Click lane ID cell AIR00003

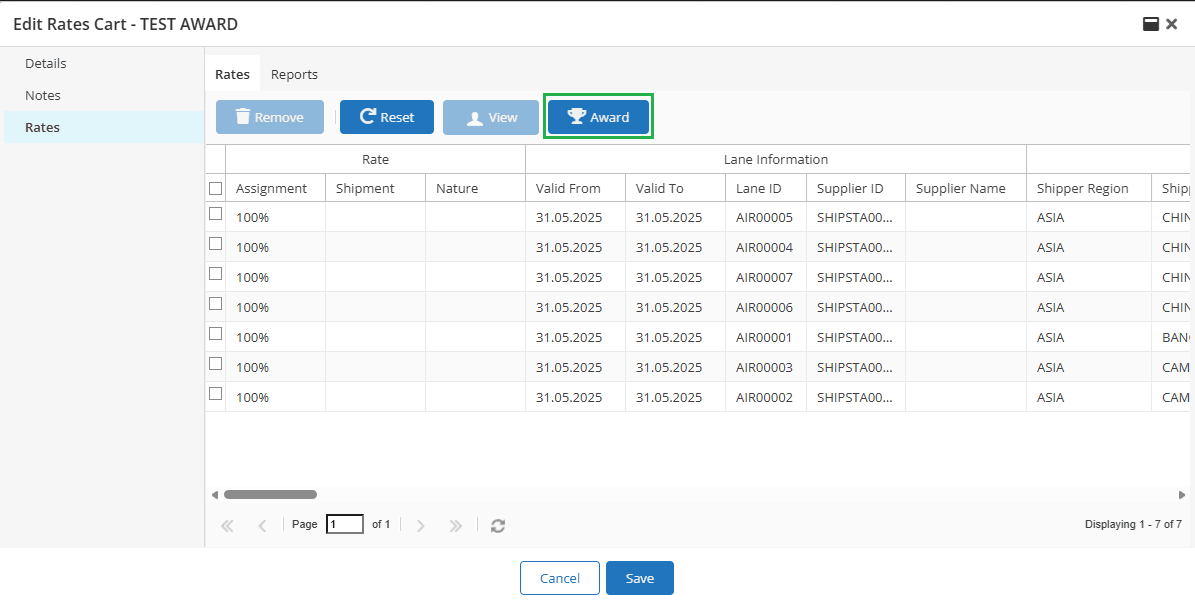(x=766, y=367)
